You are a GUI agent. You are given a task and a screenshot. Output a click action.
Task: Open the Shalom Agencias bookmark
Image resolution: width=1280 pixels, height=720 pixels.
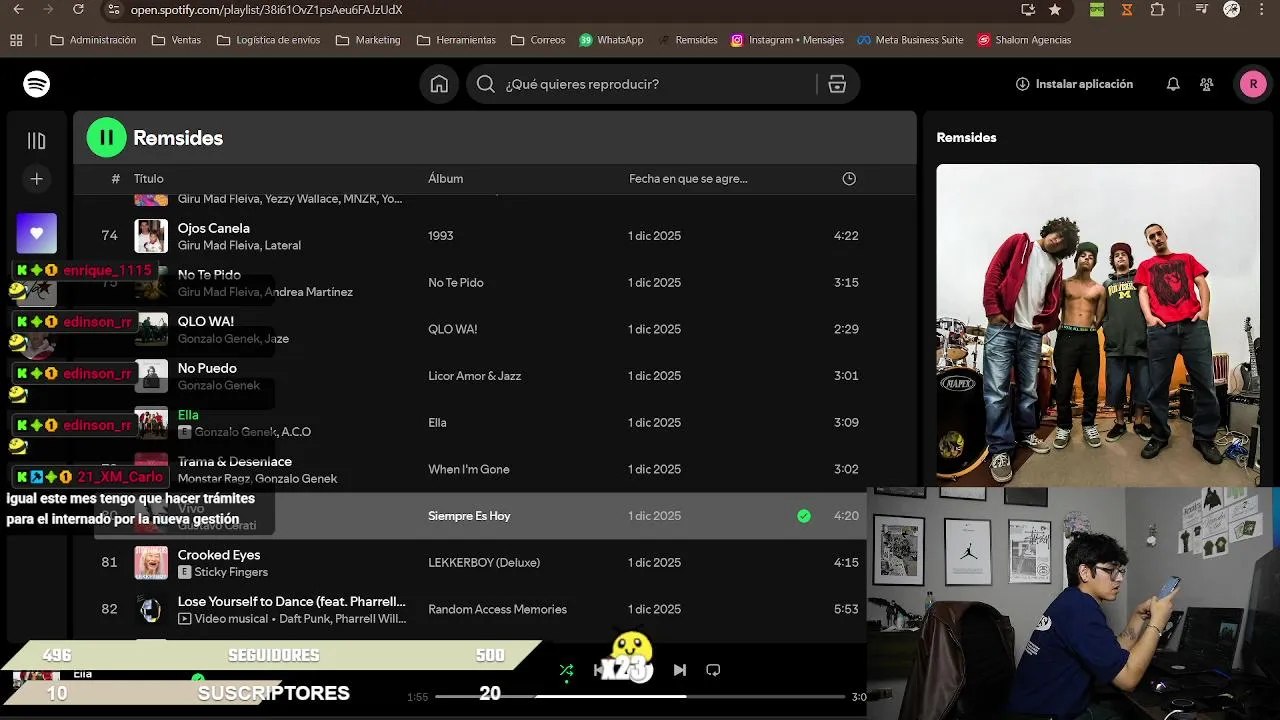[1024, 40]
